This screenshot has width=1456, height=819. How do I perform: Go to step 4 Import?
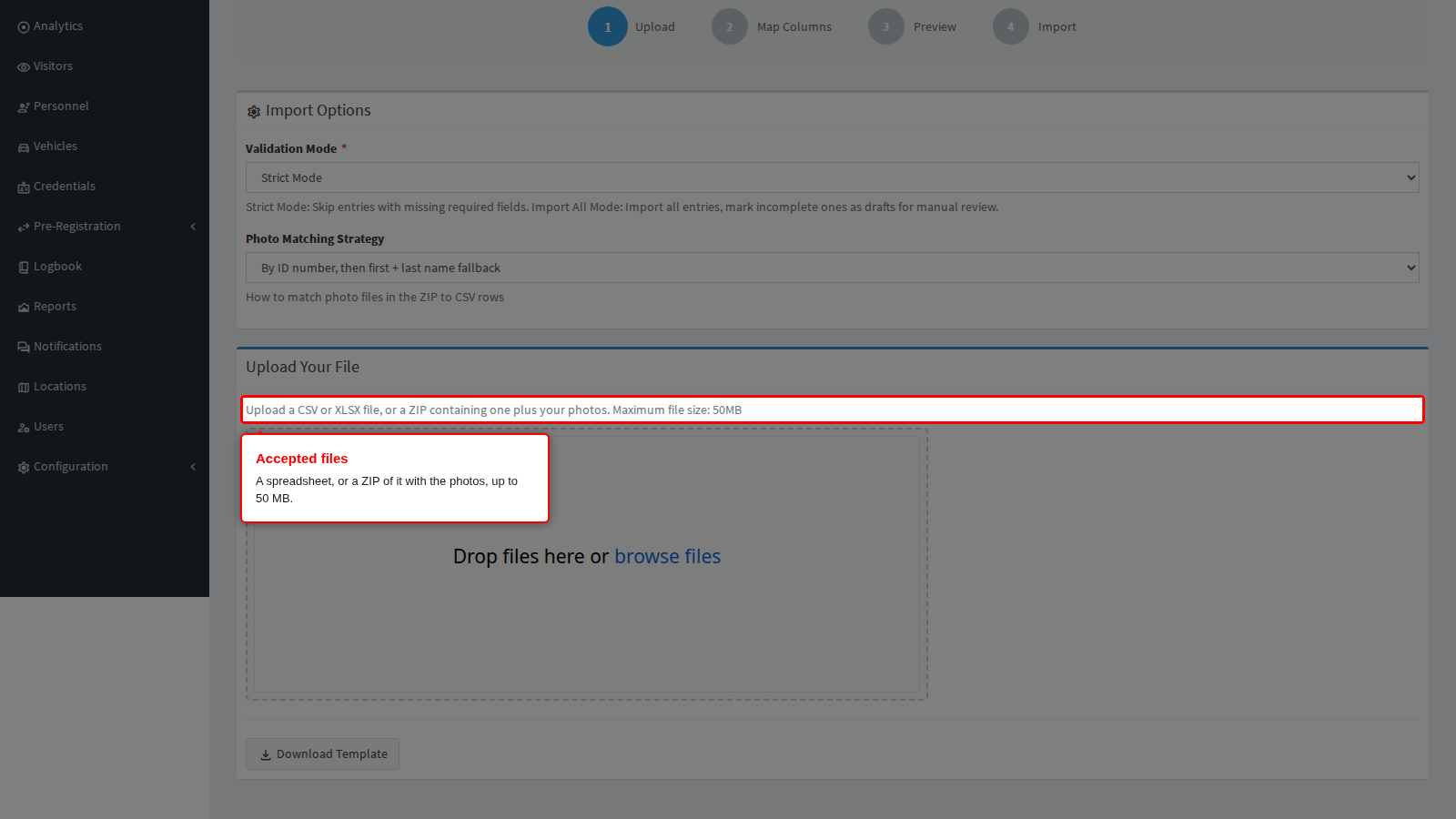pos(1035,27)
